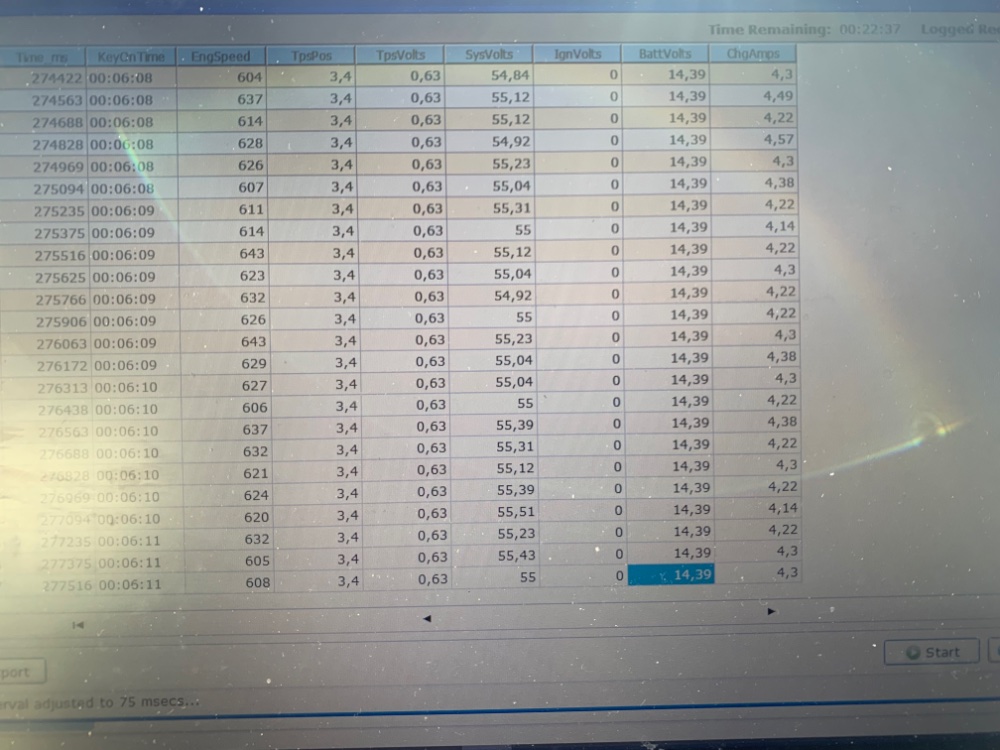The width and height of the screenshot is (1000, 750).
Task: Click ChgAmps value 4,57 in row 274828
Action: pyautogui.click(x=754, y=139)
